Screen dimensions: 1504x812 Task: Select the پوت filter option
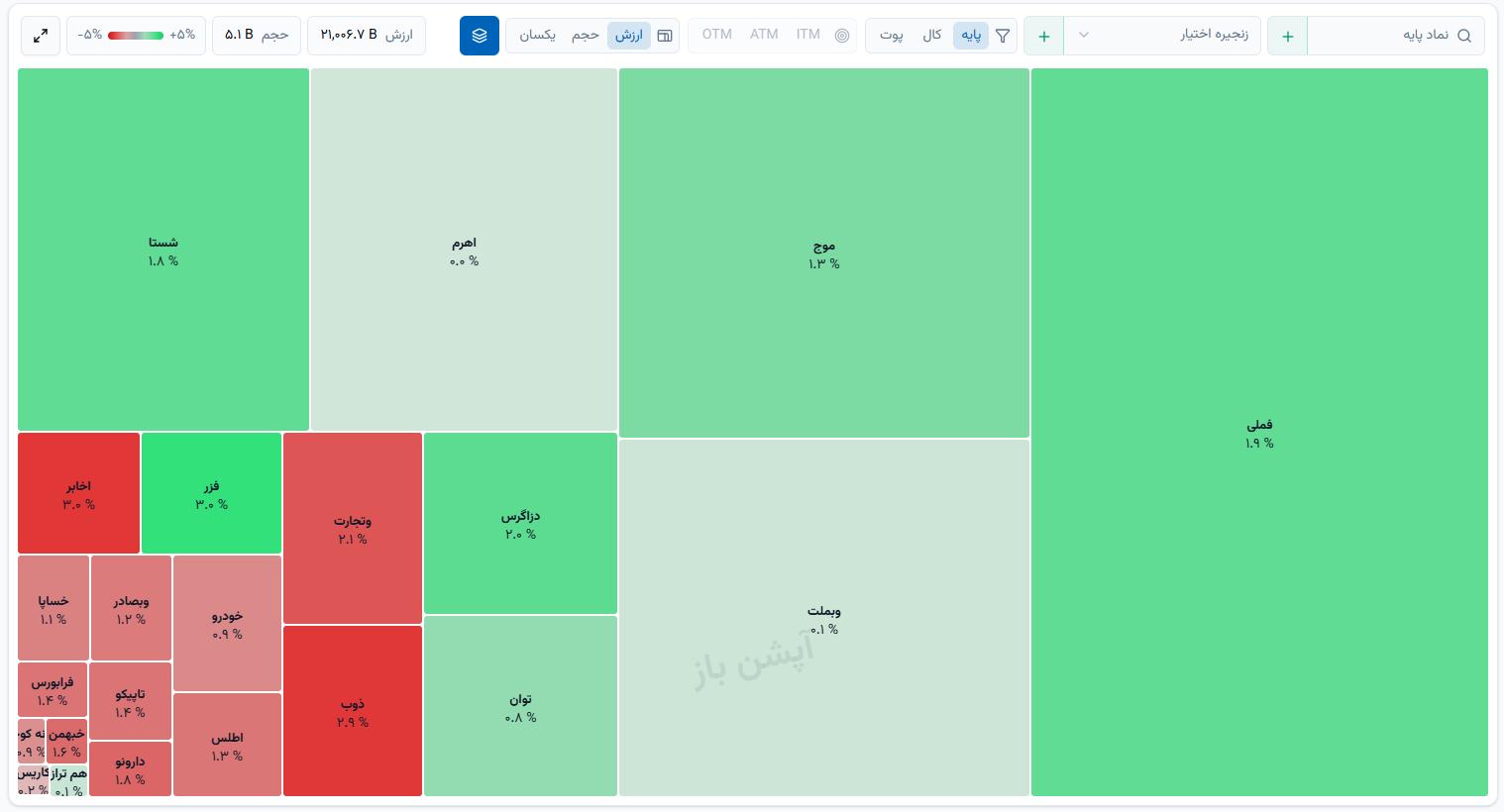pyautogui.click(x=892, y=36)
